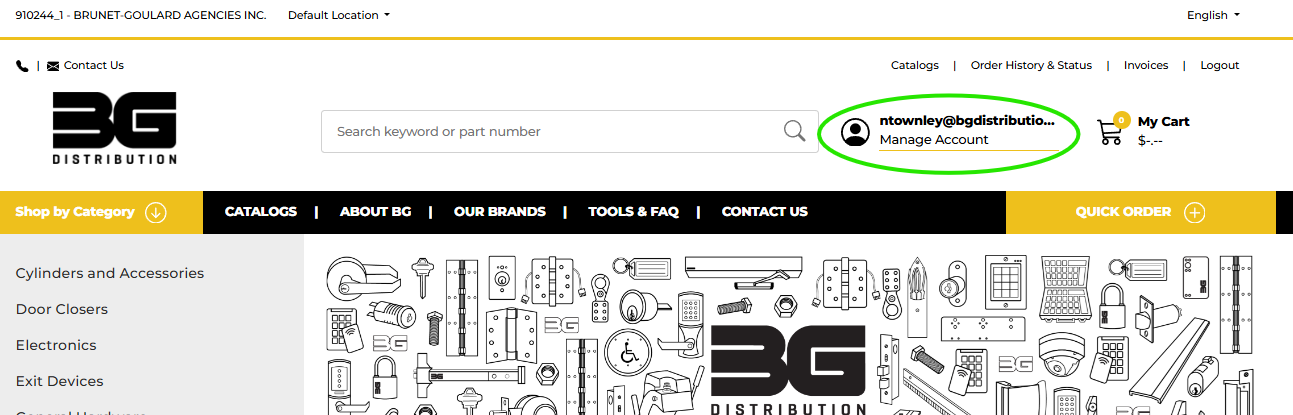The width and height of the screenshot is (1293, 415).
Task: Click the search magnifying glass icon
Action: (x=794, y=131)
